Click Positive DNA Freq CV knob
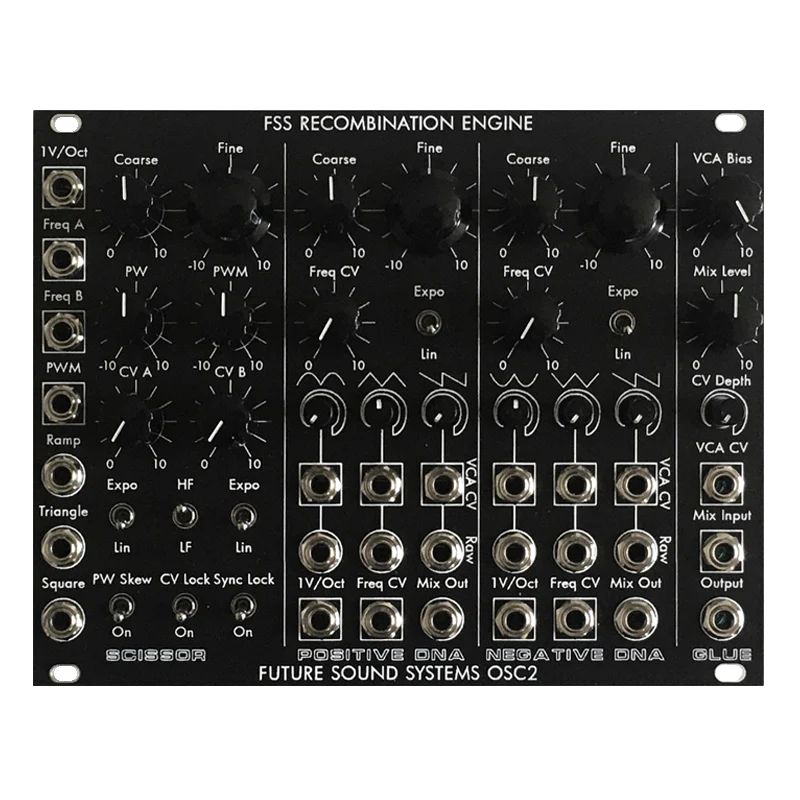Screen dimensions: 800x800 click(333, 321)
